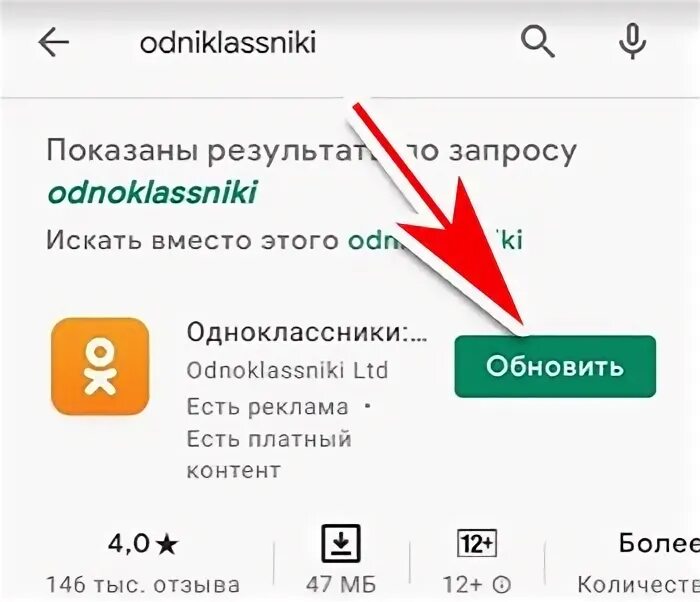Click the green Обновить button
The width and height of the screenshot is (700, 602).
pos(555,366)
